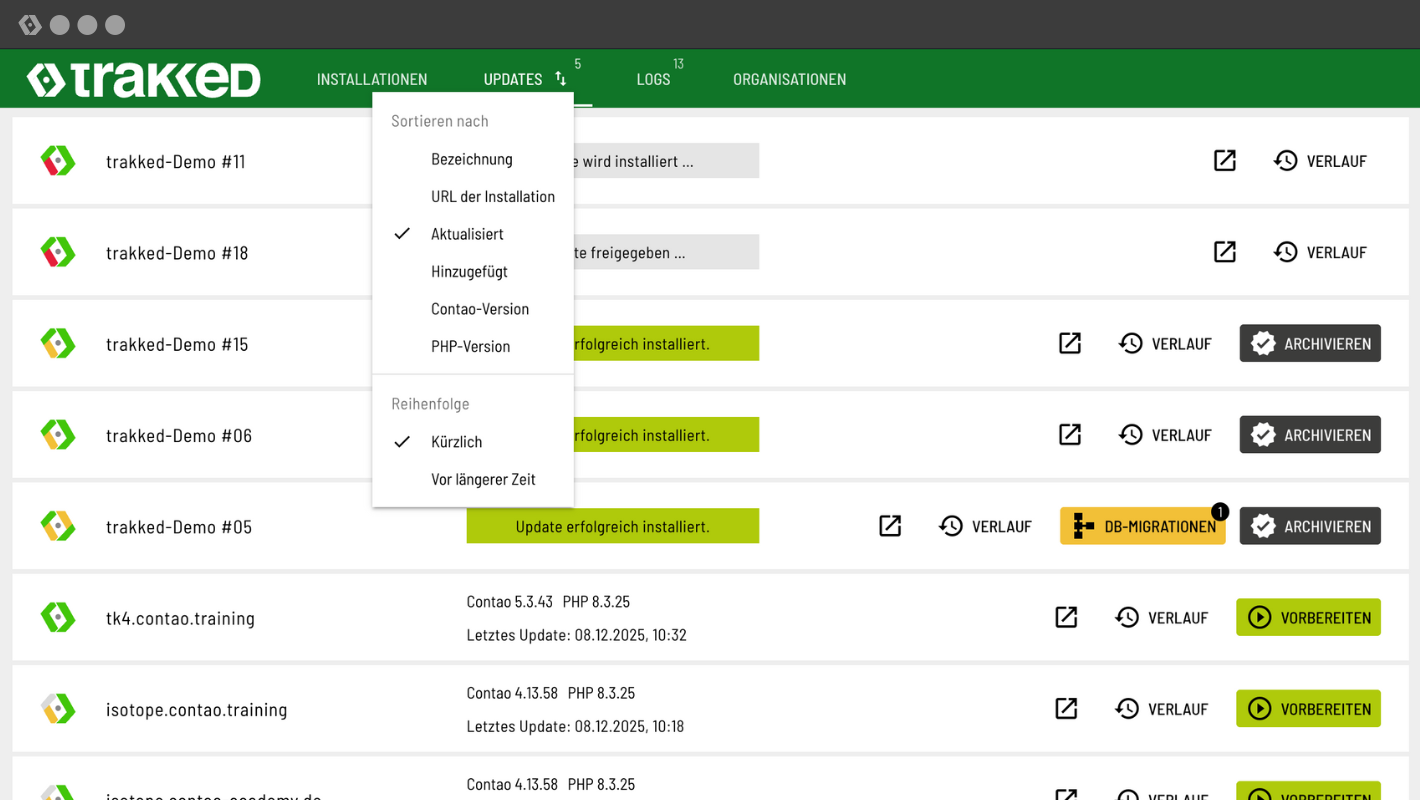Click status icon of isotope.contao.training
Image resolution: width=1420 pixels, height=800 pixels.
pos(58,709)
